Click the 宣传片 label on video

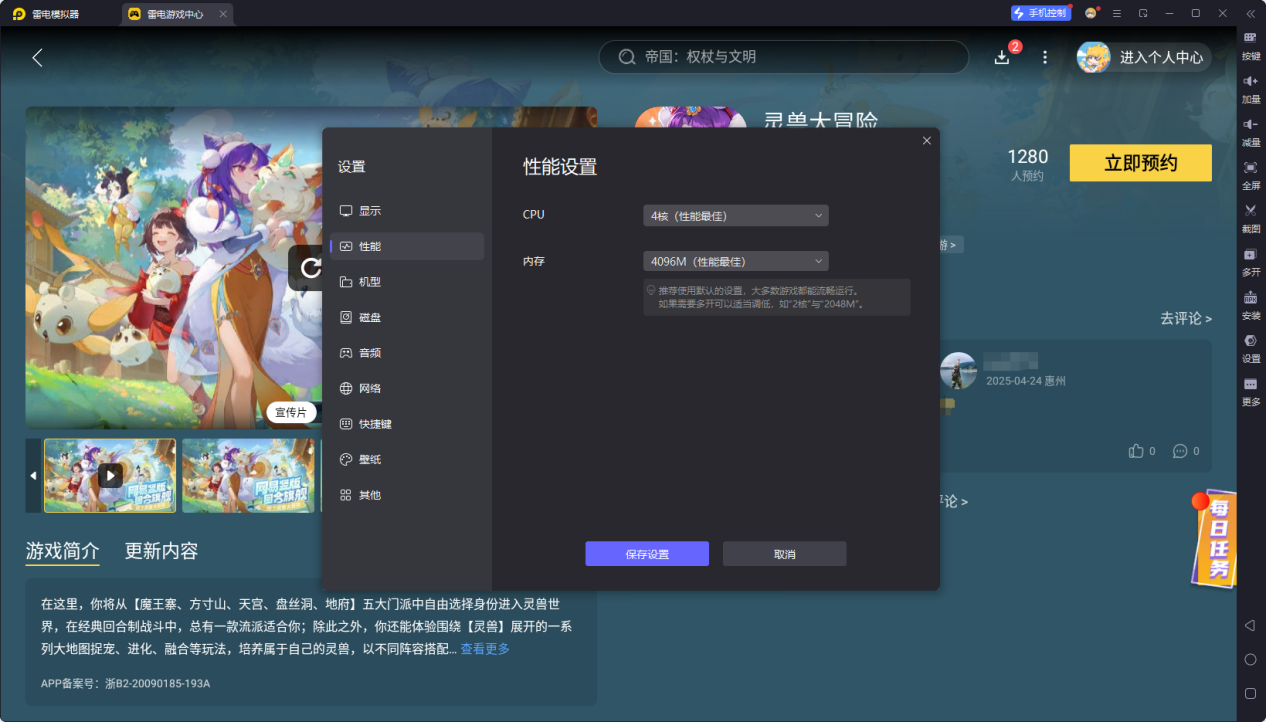point(292,413)
